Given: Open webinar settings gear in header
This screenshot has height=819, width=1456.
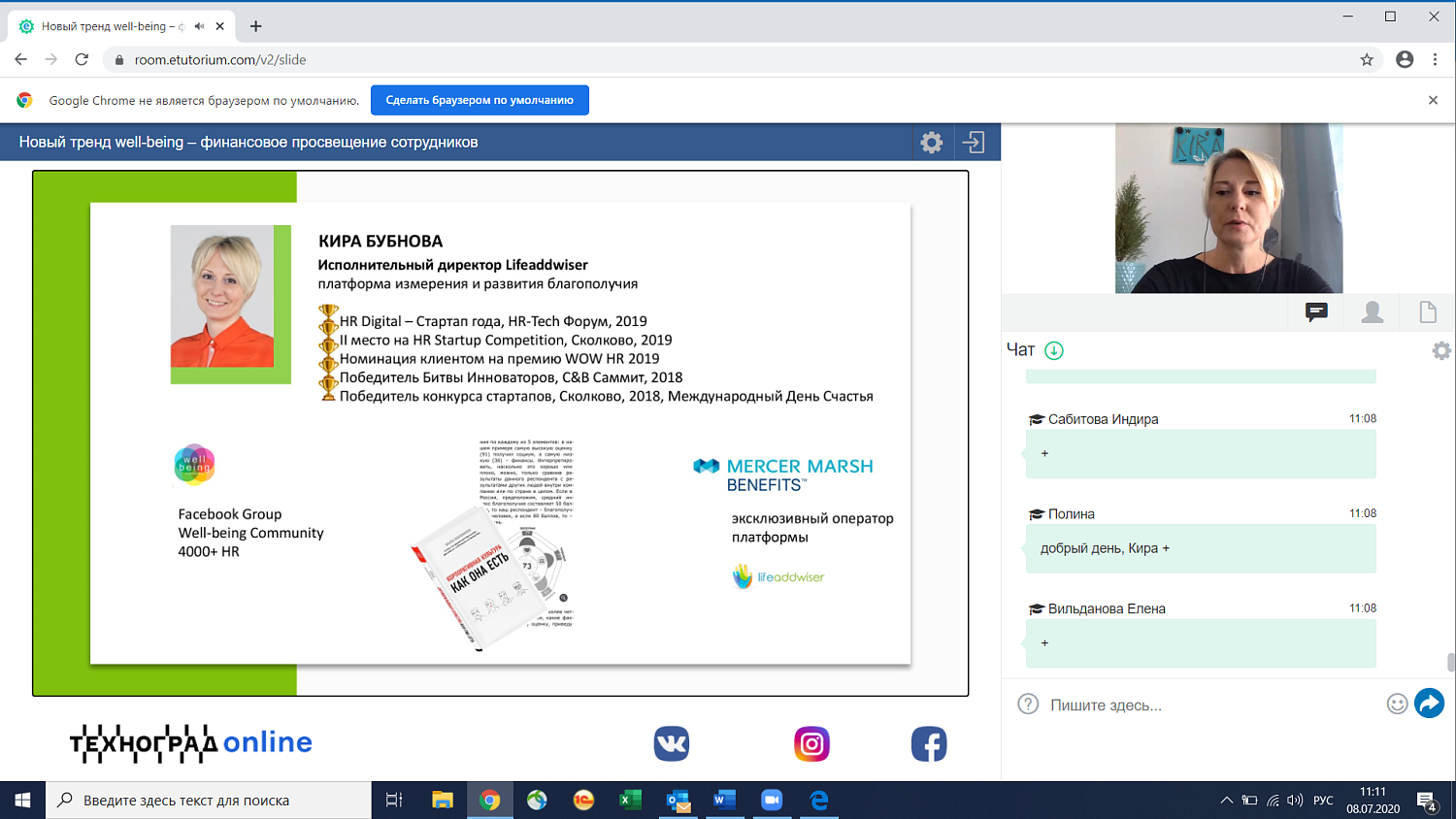Looking at the screenshot, I should [931, 143].
